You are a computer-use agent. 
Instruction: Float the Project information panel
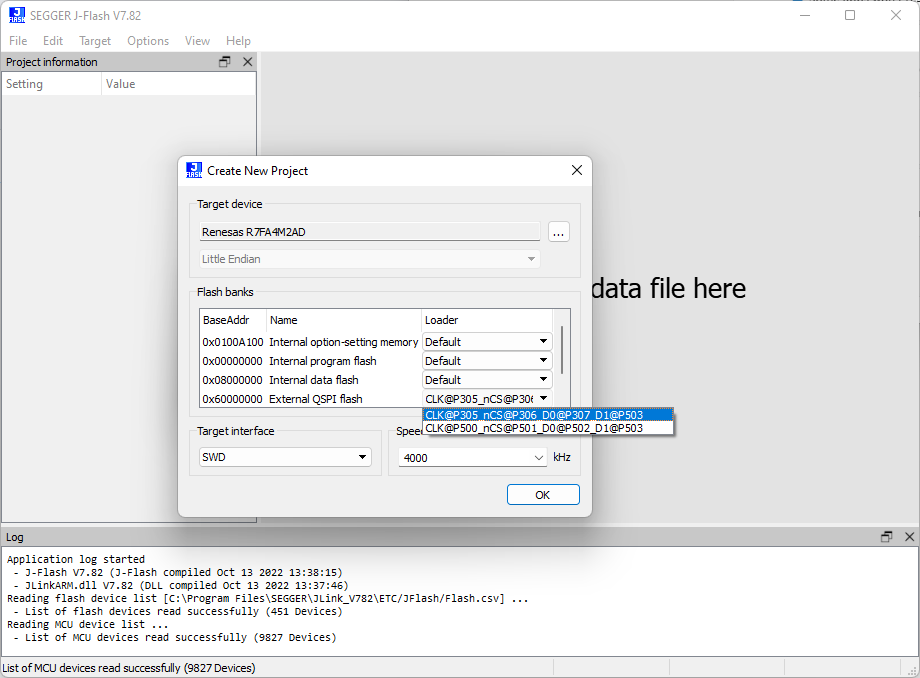[x=225, y=62]
